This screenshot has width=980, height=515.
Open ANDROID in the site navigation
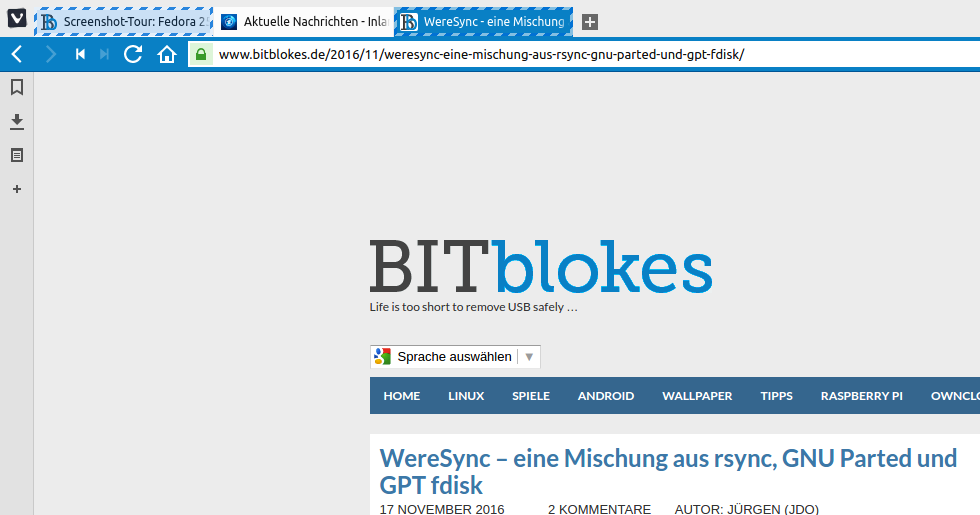pyautogui.click(x=606, y=396)
